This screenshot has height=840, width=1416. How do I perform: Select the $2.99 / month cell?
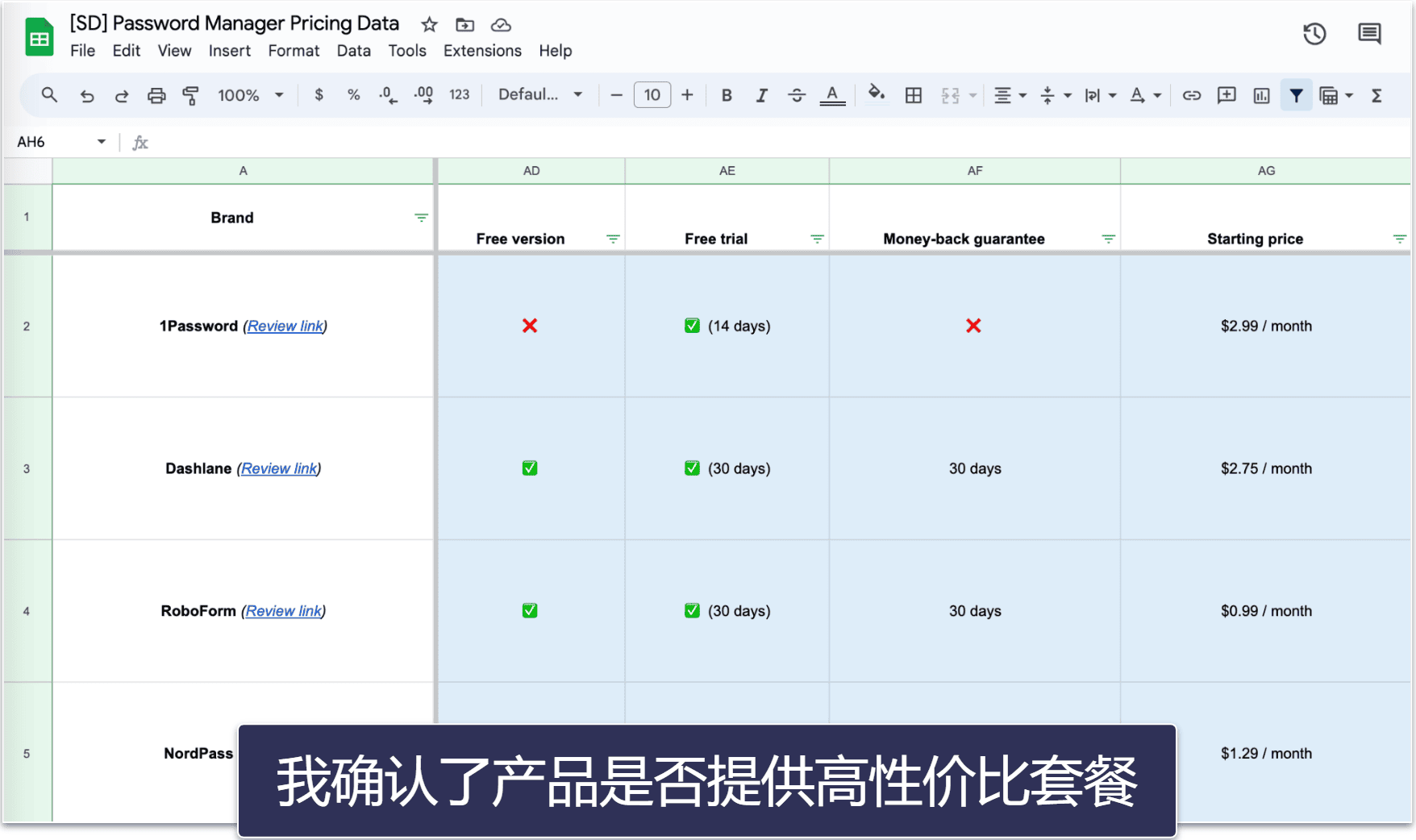point(1266,326)
